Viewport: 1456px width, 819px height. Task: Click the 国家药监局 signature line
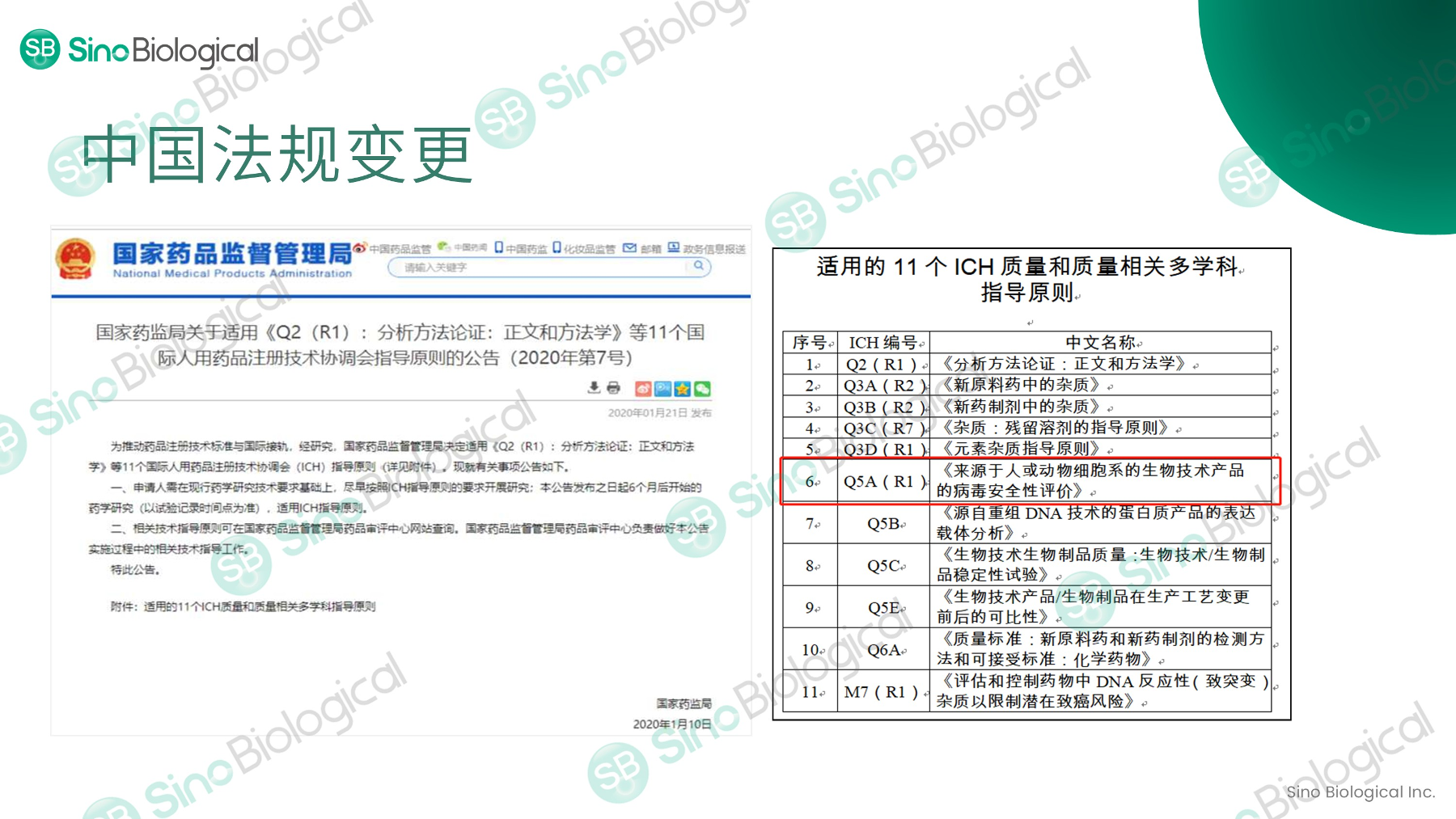click(684, 703)
